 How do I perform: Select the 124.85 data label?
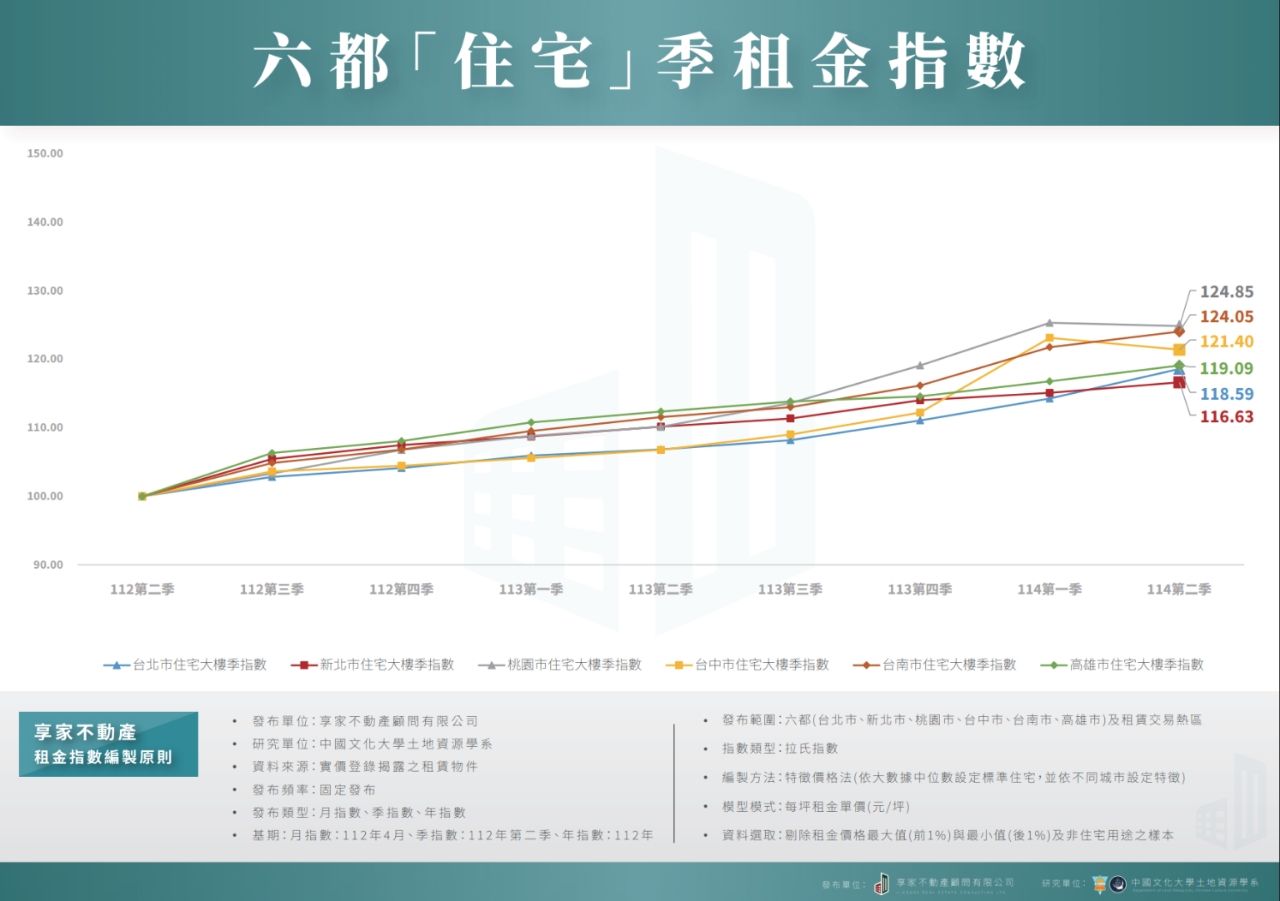tap(1226, 292)
